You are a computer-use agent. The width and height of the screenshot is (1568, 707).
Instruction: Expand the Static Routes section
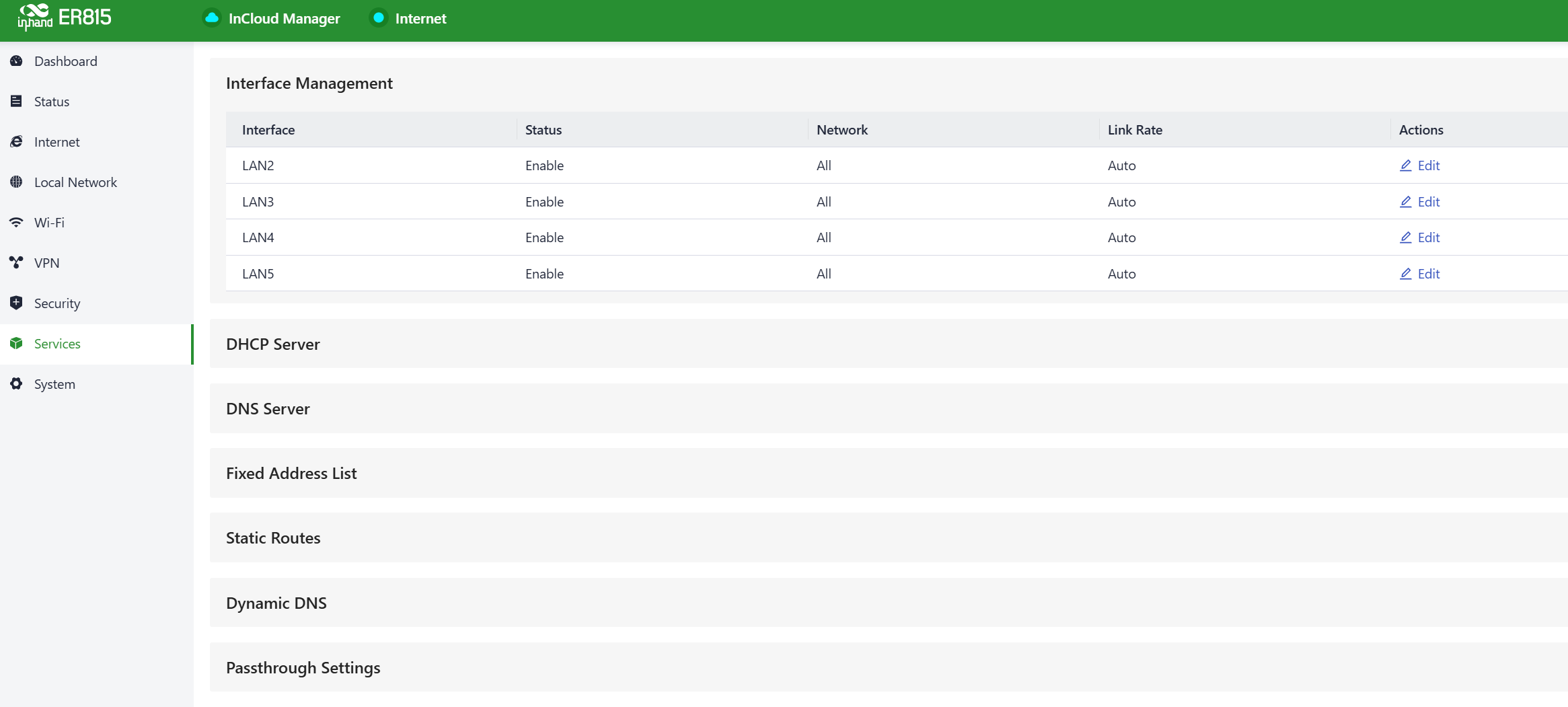[273, 538]
